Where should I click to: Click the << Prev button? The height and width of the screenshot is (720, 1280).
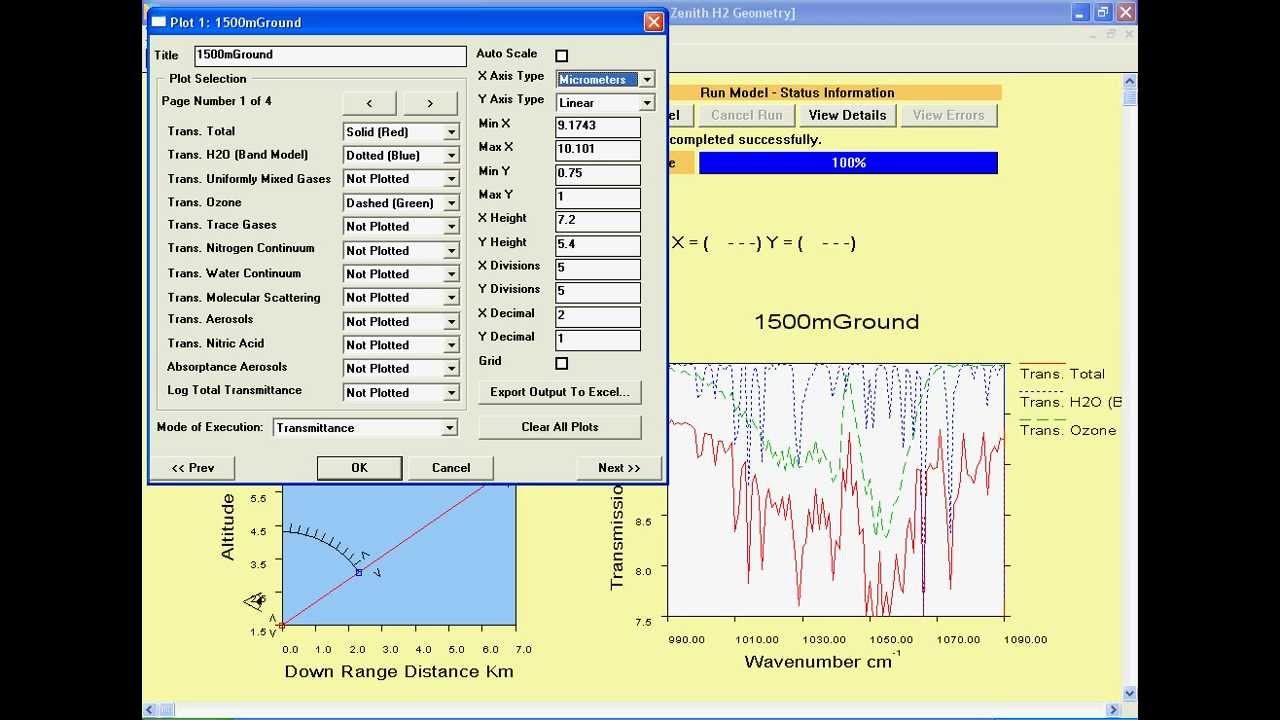193,468
